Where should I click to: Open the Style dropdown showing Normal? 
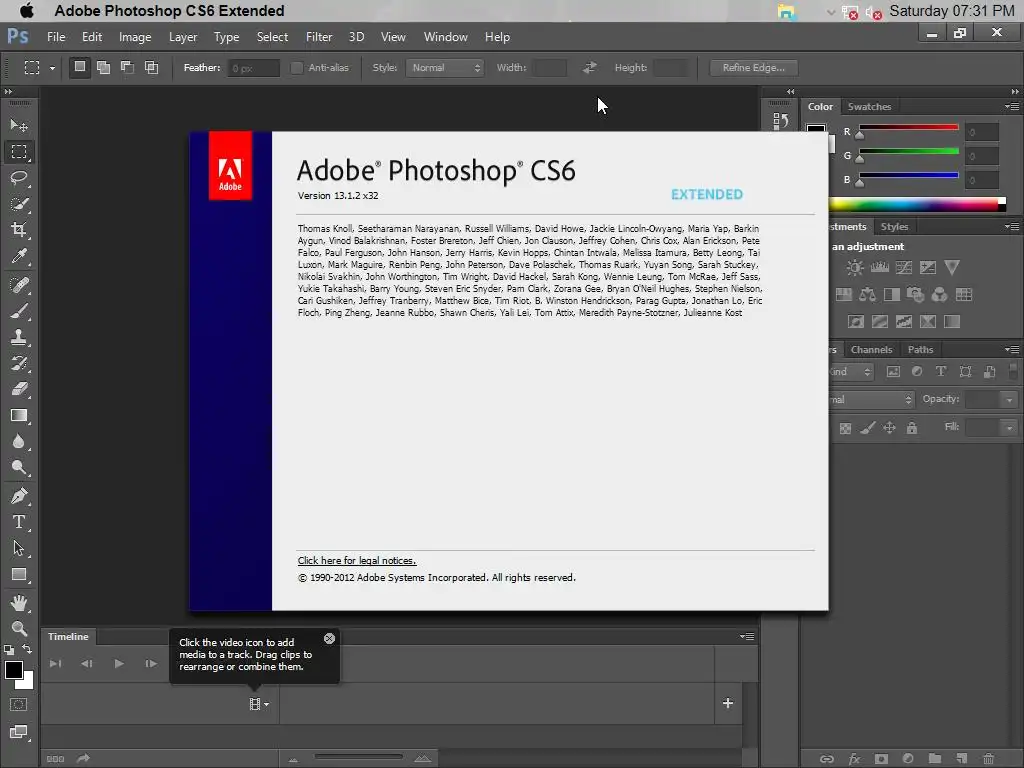(x=445, y=68)
